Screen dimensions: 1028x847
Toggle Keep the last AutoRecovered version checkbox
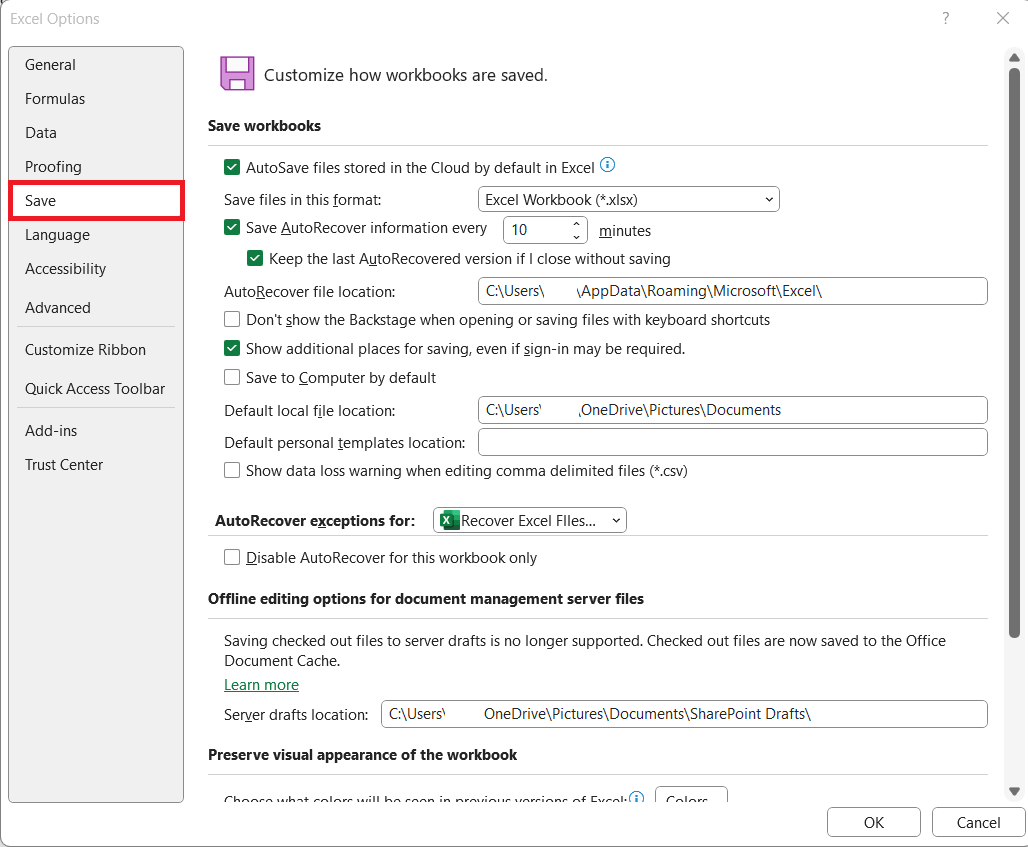point(255,258)
